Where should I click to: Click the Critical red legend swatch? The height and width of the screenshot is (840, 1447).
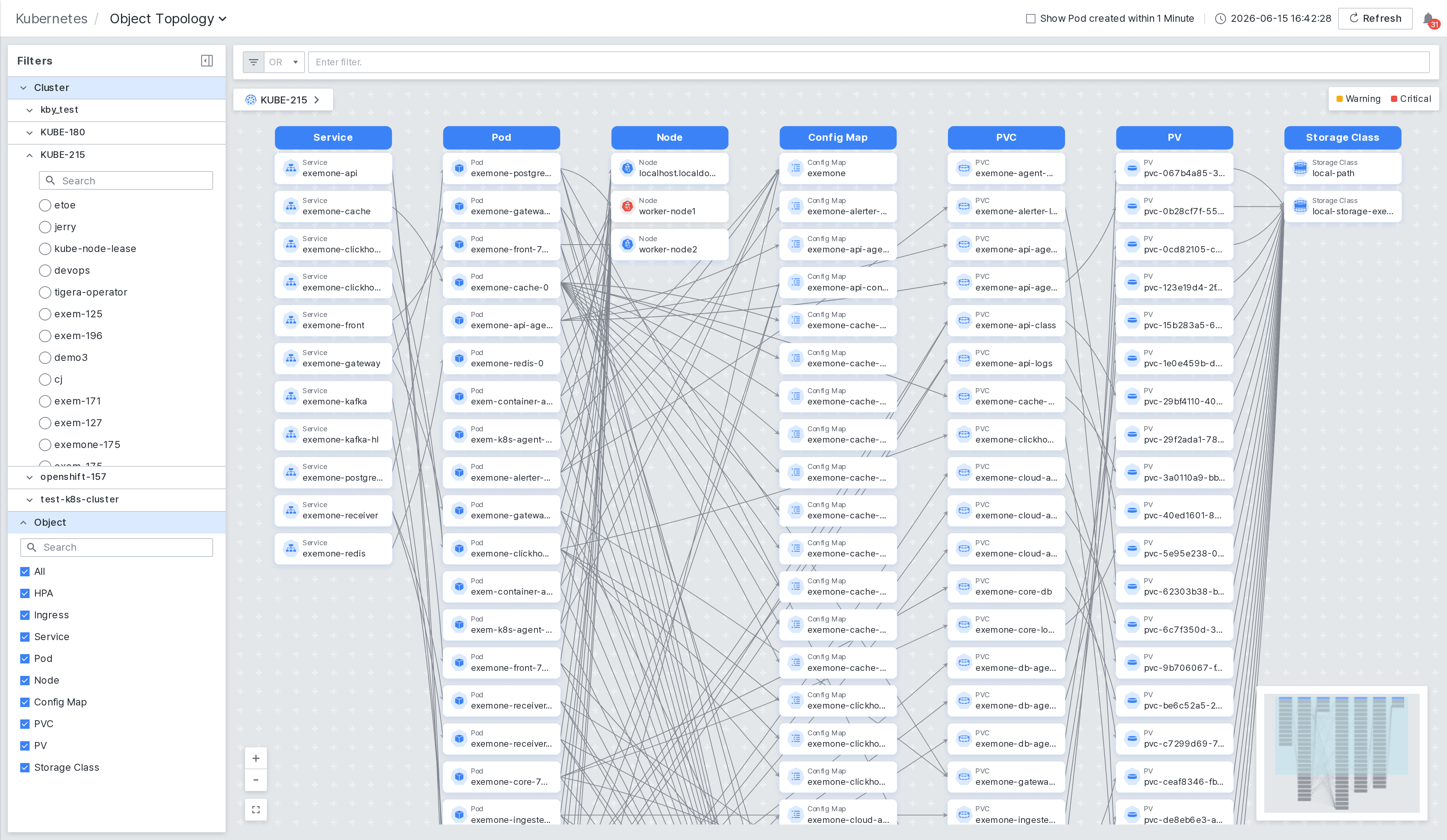tap(1394, 99)
